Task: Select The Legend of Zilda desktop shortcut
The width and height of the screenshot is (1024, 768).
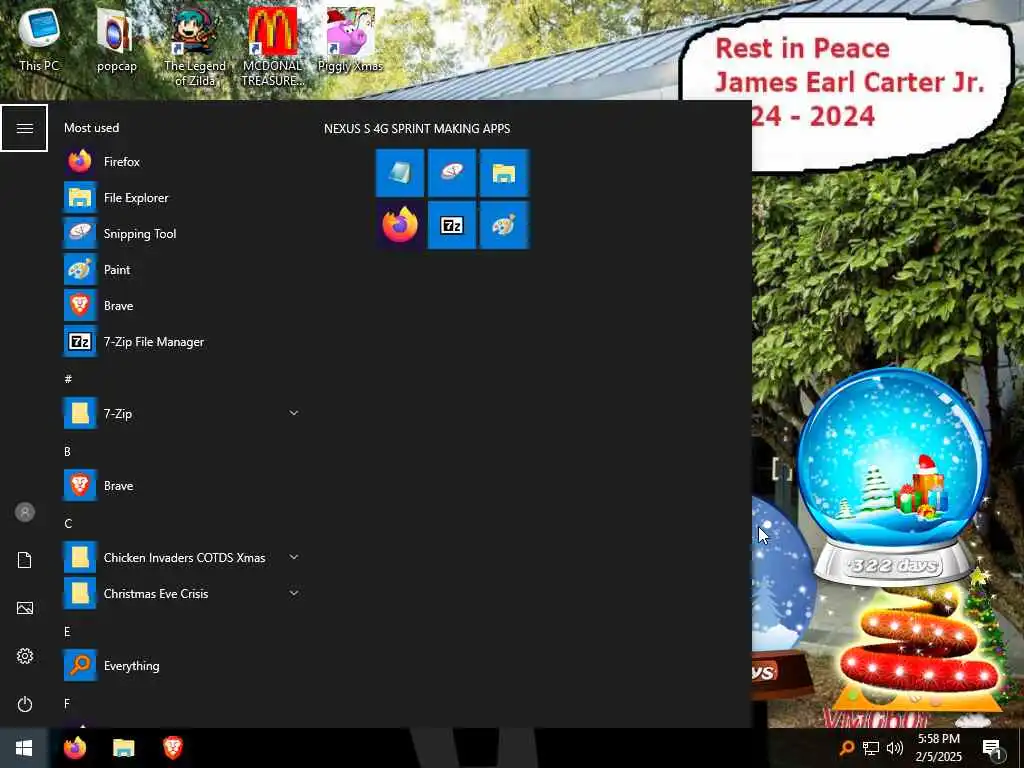Action: pos(195,46)
